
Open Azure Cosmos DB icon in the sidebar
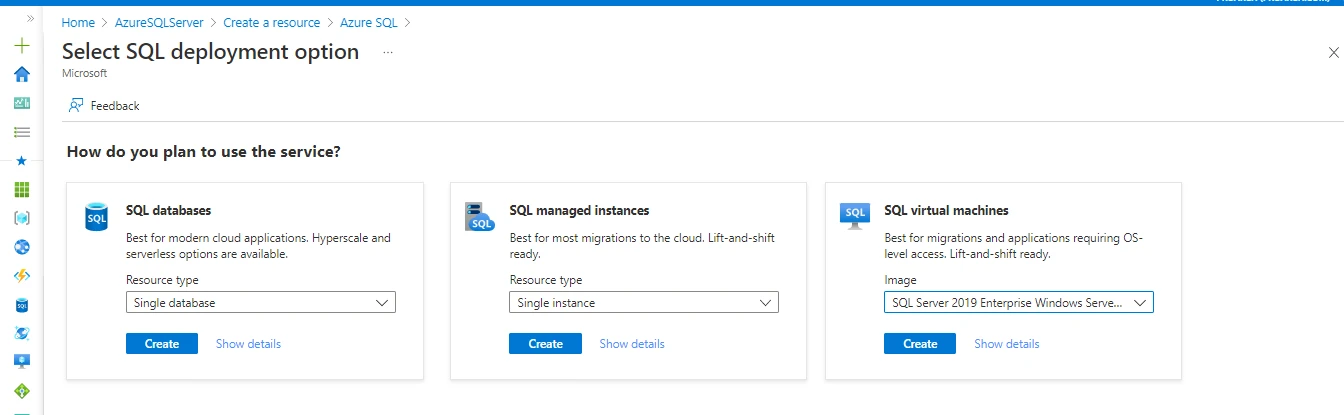pyautogui.click(x=22, y=333)
